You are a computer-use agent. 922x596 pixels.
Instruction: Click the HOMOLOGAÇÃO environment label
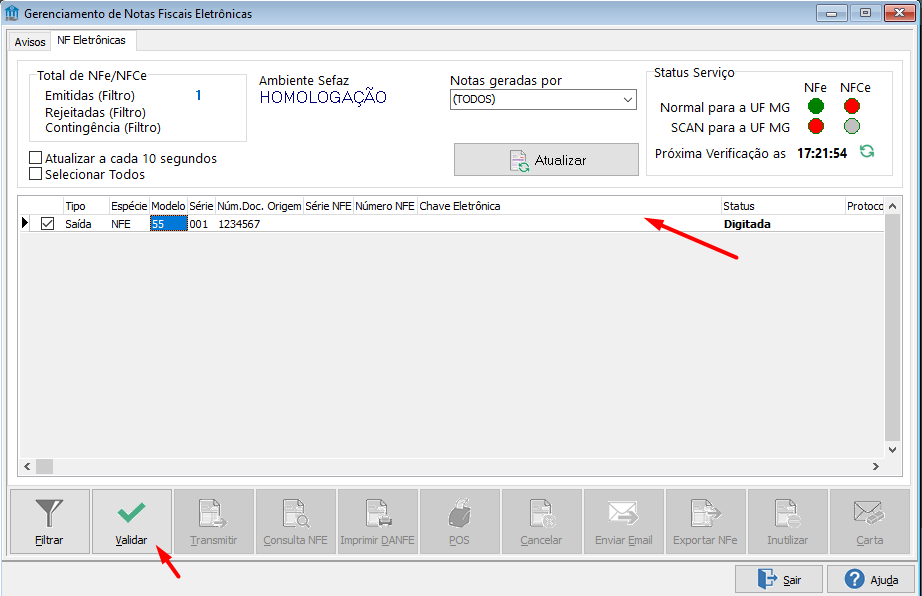tap(323, 97)
